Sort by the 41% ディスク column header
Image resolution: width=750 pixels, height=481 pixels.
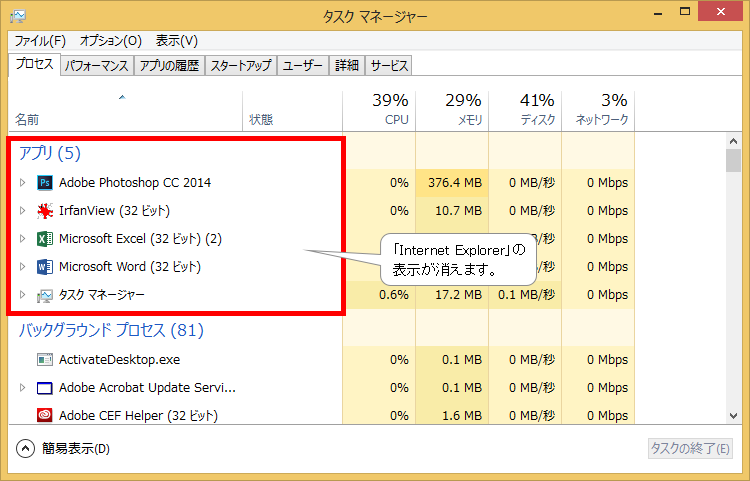pos(525,111)
